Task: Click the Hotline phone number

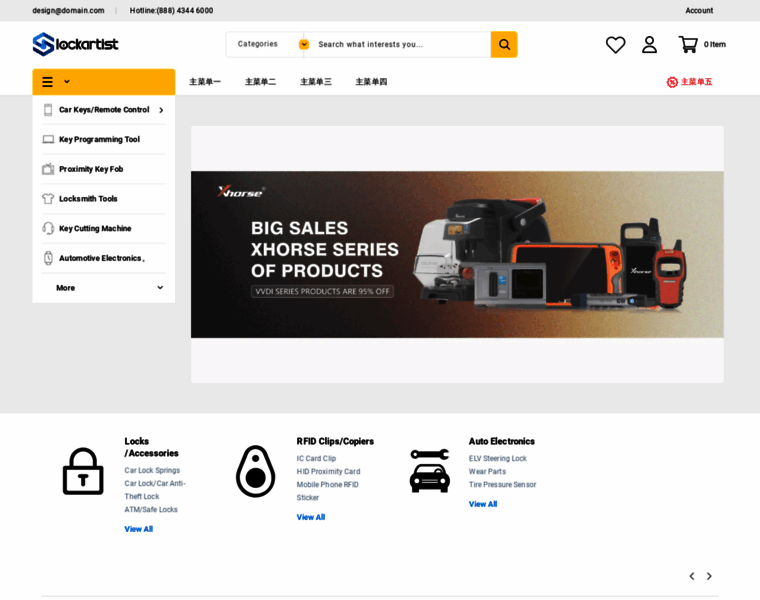Action: coord(171,11)
